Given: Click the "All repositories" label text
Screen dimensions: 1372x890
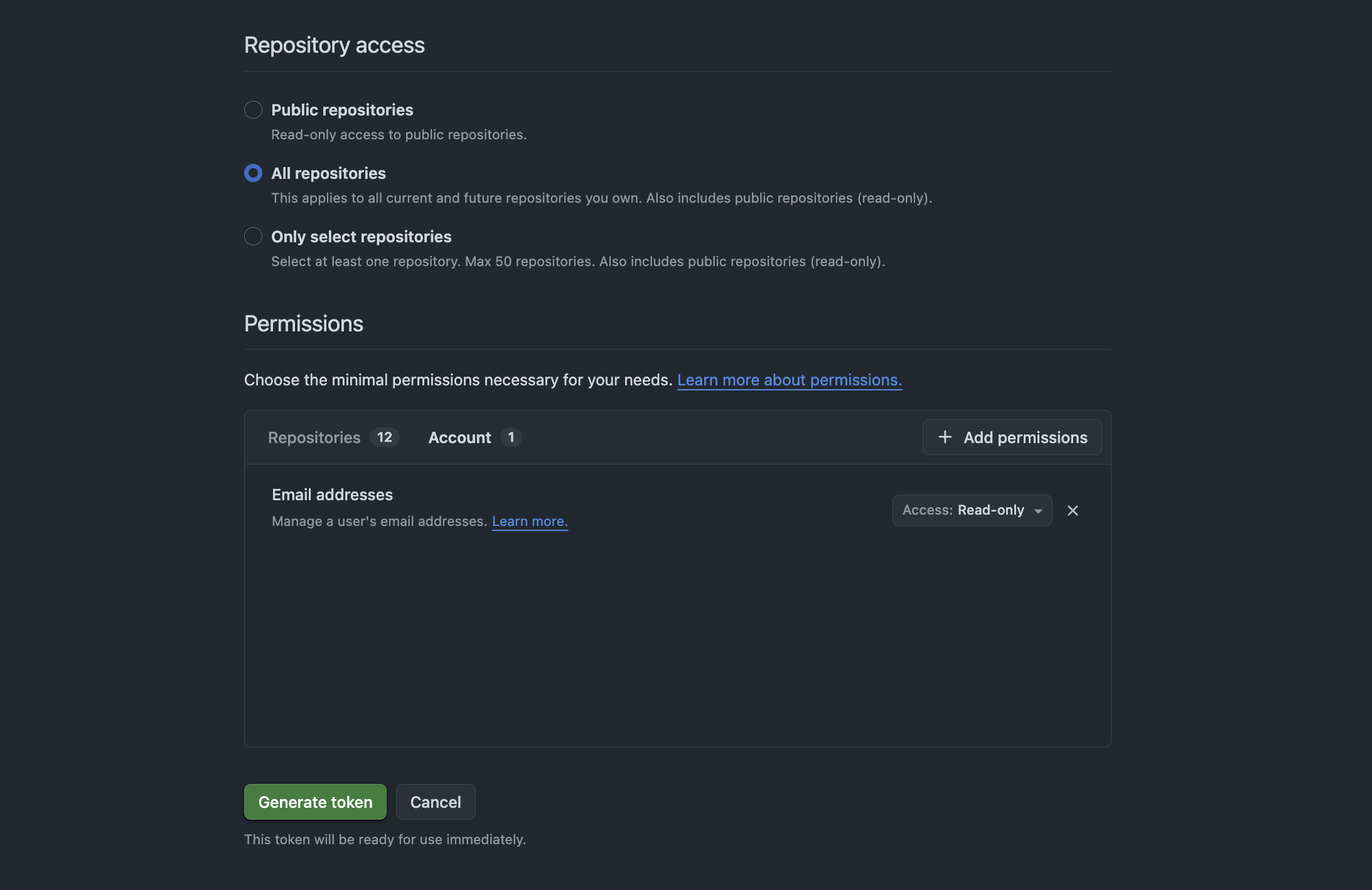Looking at the screenshot, I should pyautogui.click(x=328, y=173).
